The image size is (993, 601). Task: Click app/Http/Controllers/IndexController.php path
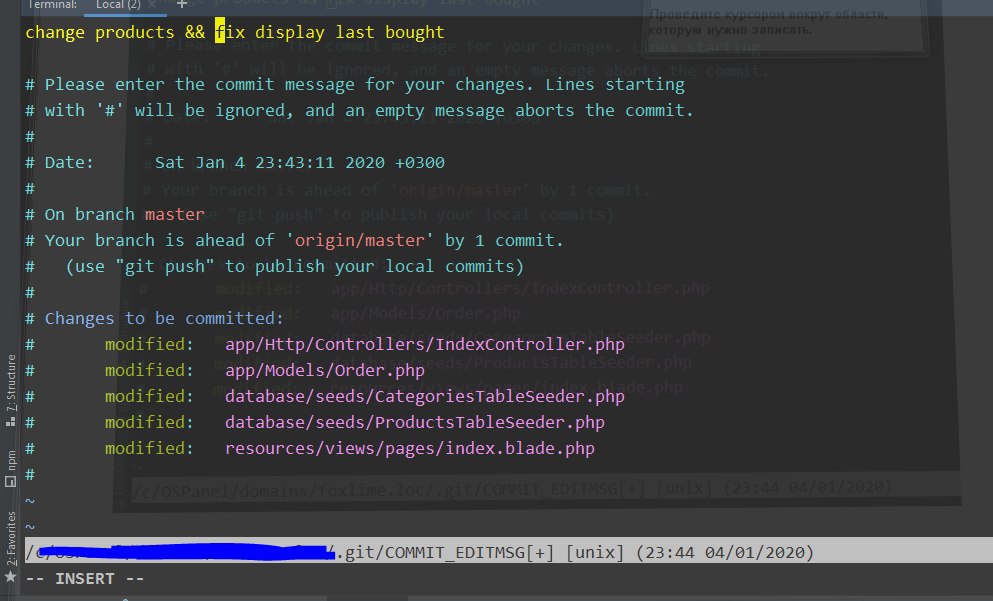click(425, 344)
